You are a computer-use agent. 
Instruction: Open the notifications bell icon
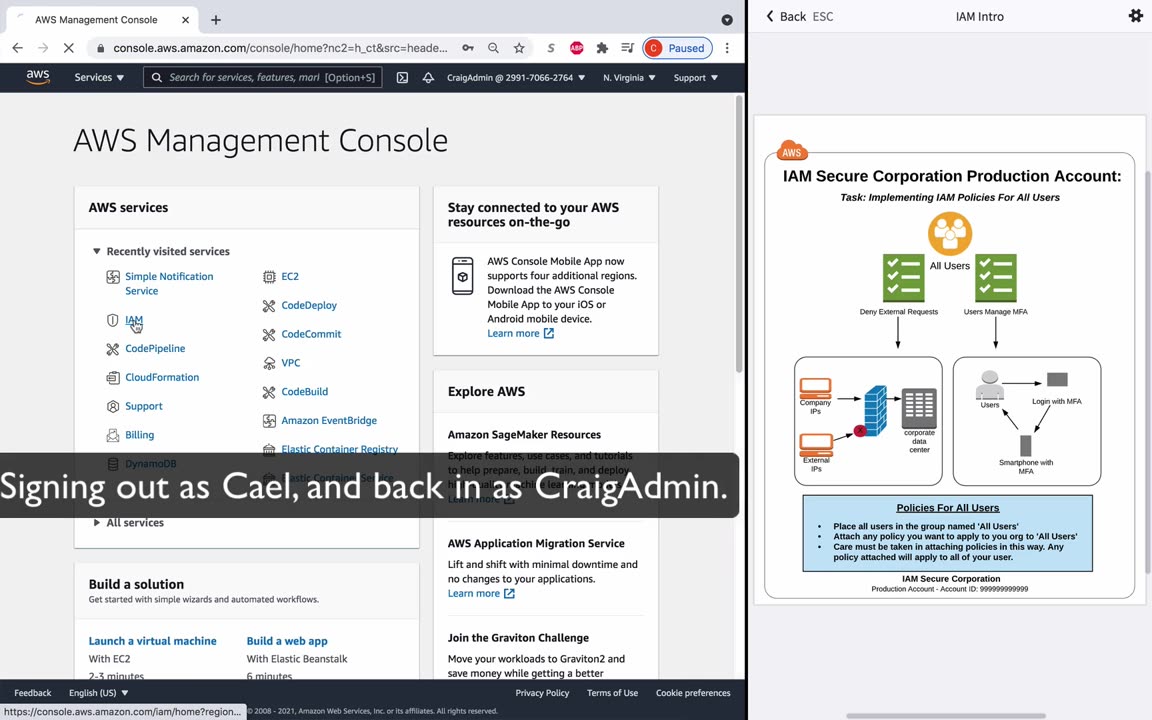click(428, 77)
